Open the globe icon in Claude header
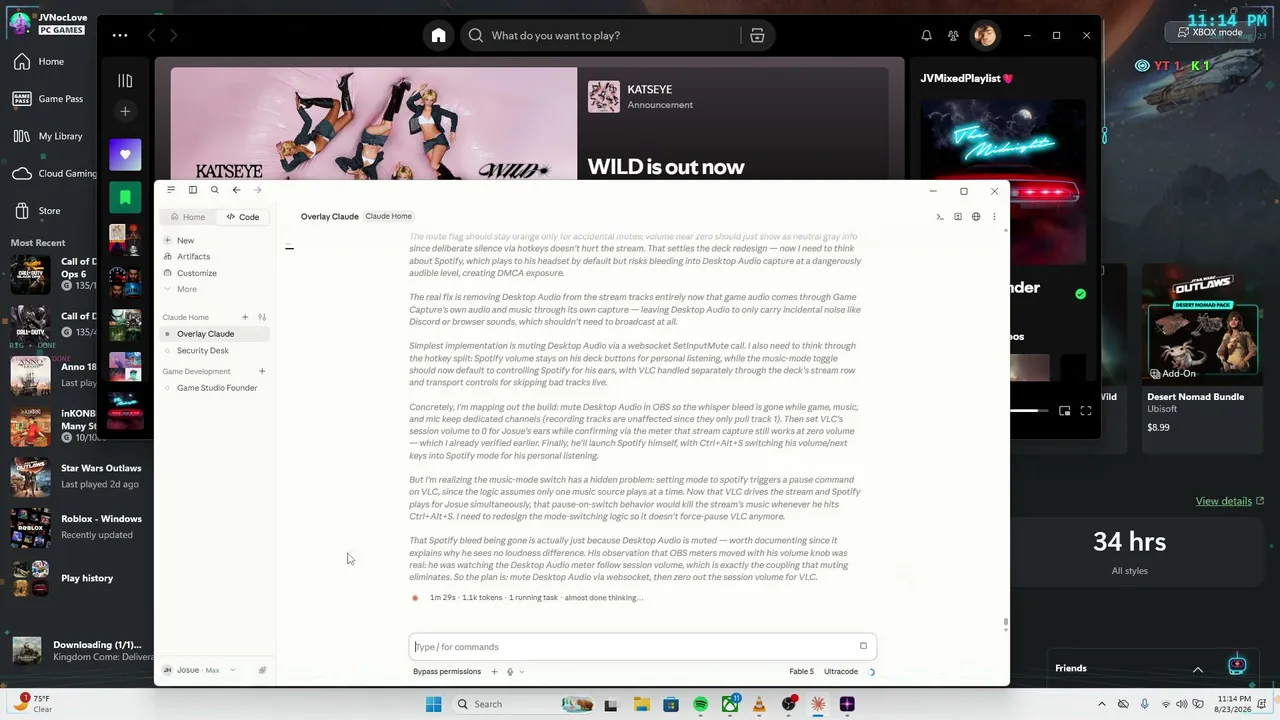 point(976,217)
